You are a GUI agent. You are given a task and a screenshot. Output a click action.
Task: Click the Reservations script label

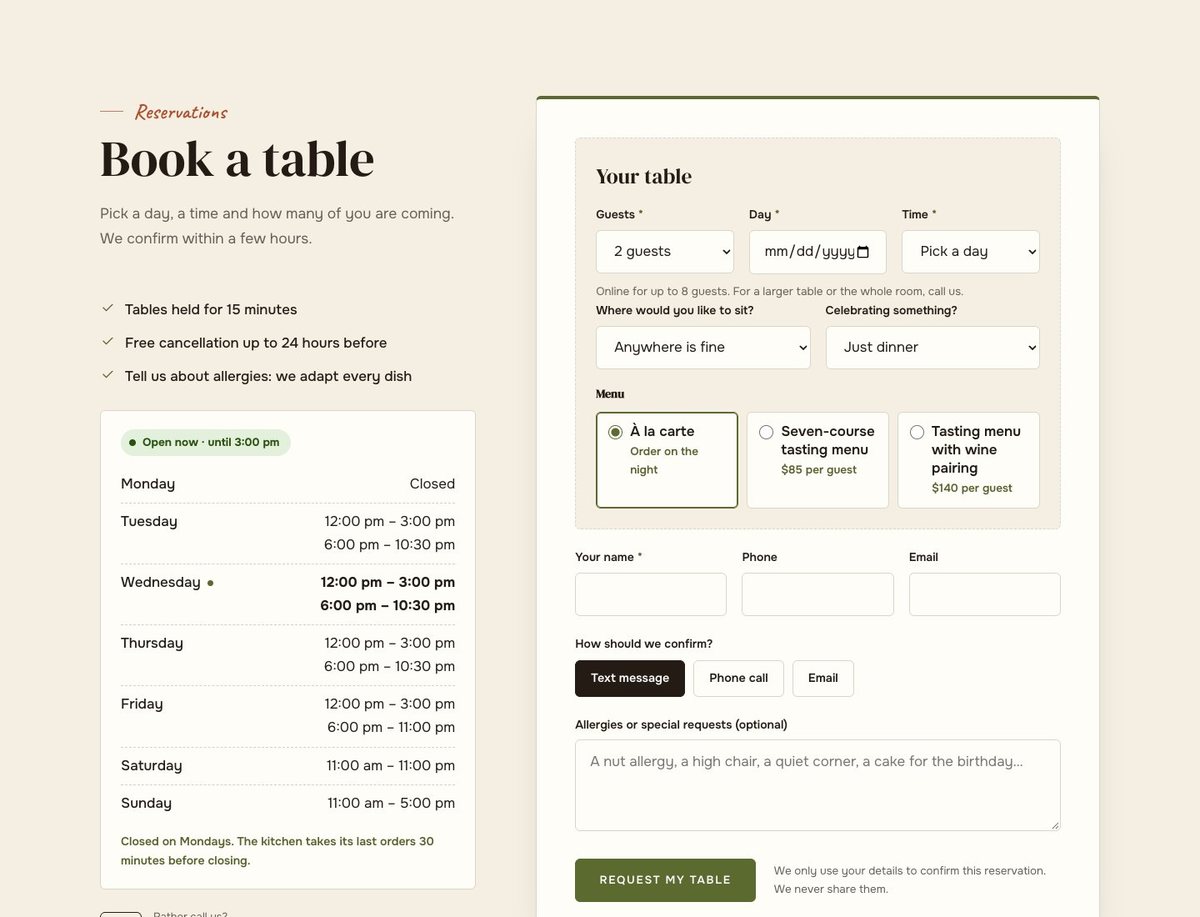tap(181, 112)
